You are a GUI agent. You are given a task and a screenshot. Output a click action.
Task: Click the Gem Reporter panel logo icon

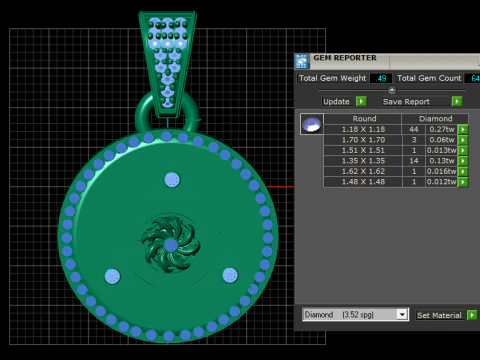302,61
